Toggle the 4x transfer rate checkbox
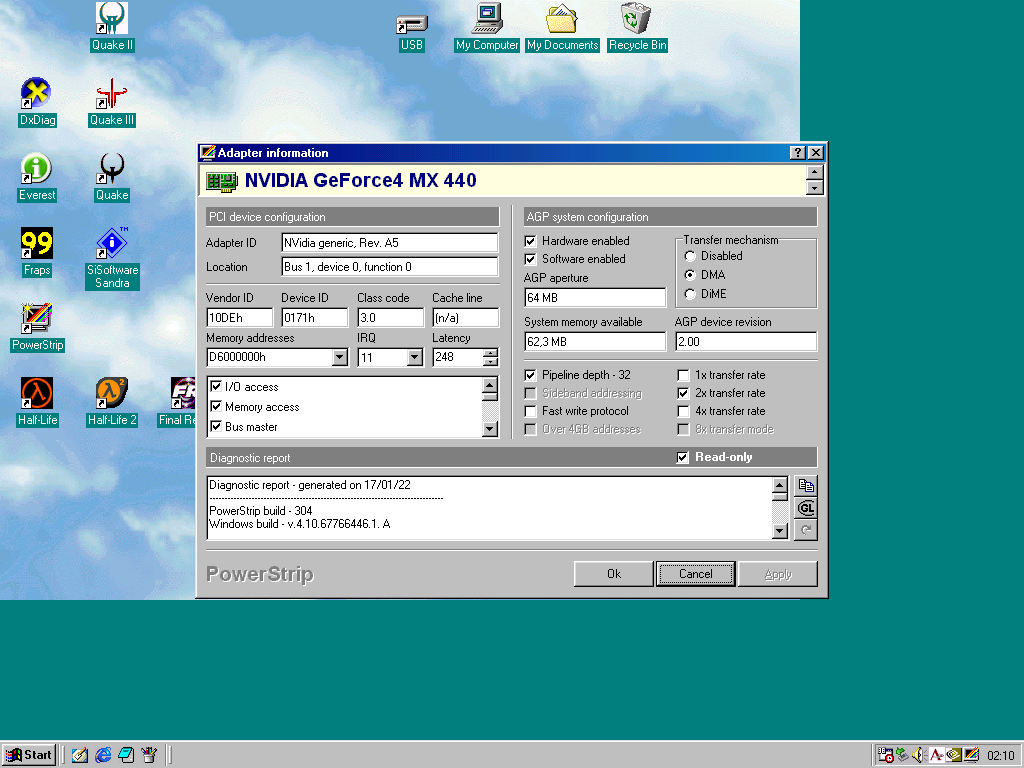This screenshot has width=1024, height=768. (684, 411)
